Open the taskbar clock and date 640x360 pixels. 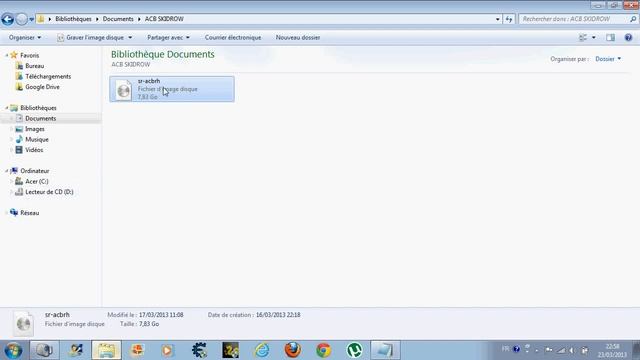tap(612, 351)
